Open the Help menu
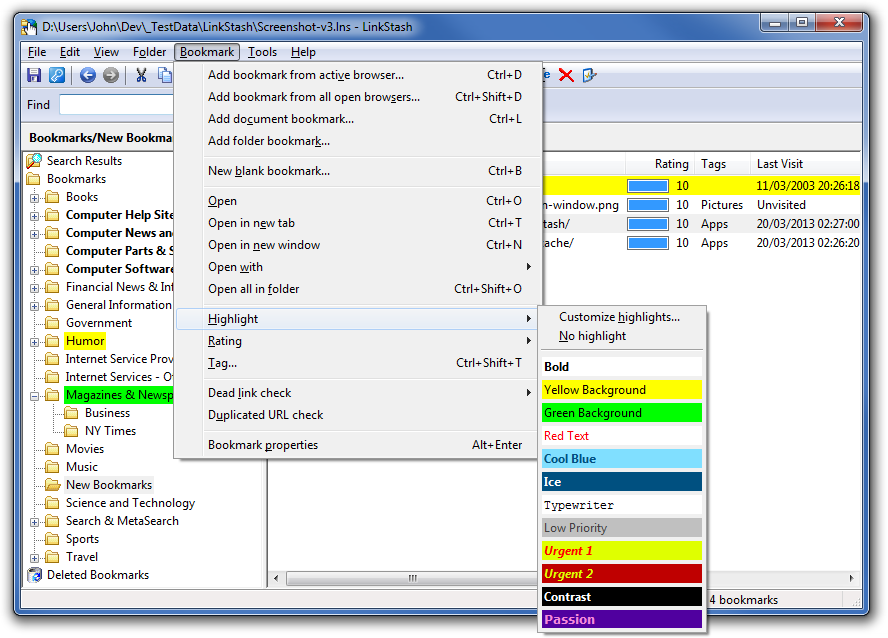 click(x=303, y=52)
